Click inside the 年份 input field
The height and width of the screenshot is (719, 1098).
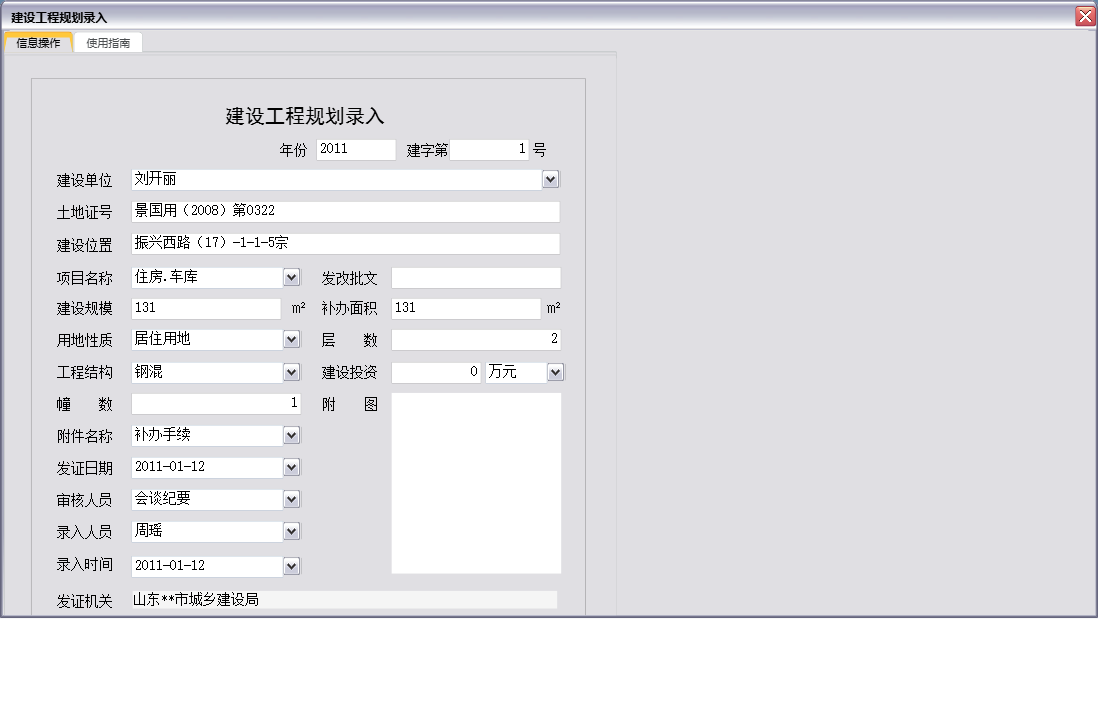[355, 149]
